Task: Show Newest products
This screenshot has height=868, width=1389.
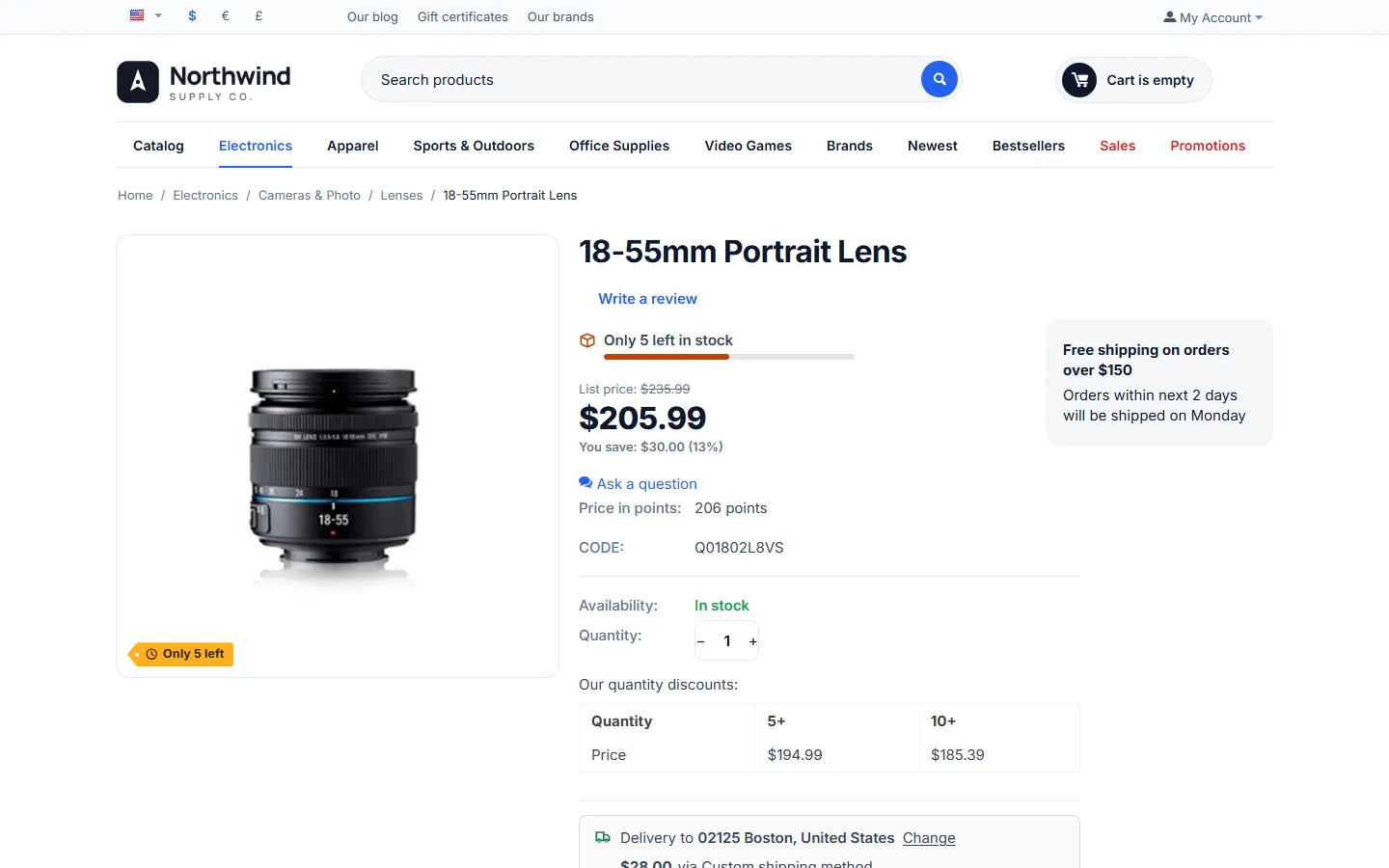Action: [933, 146]
